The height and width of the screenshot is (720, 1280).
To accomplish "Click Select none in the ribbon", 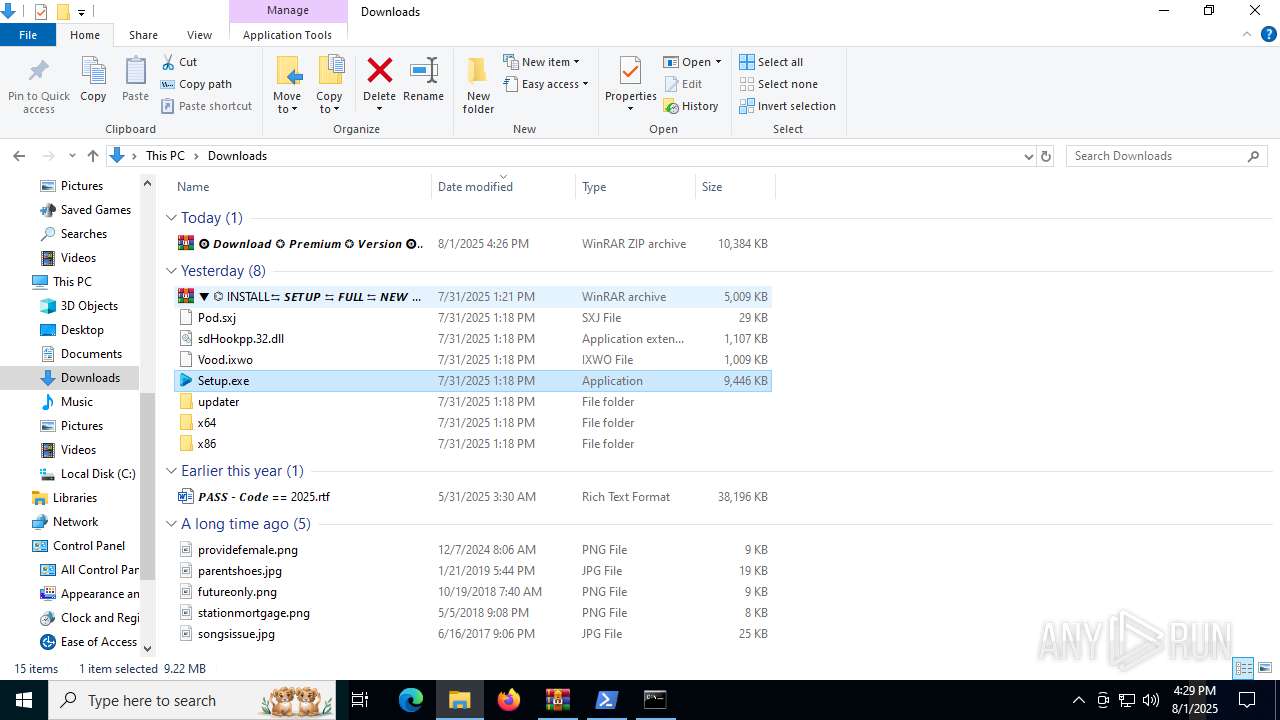I will coord(778,84).
